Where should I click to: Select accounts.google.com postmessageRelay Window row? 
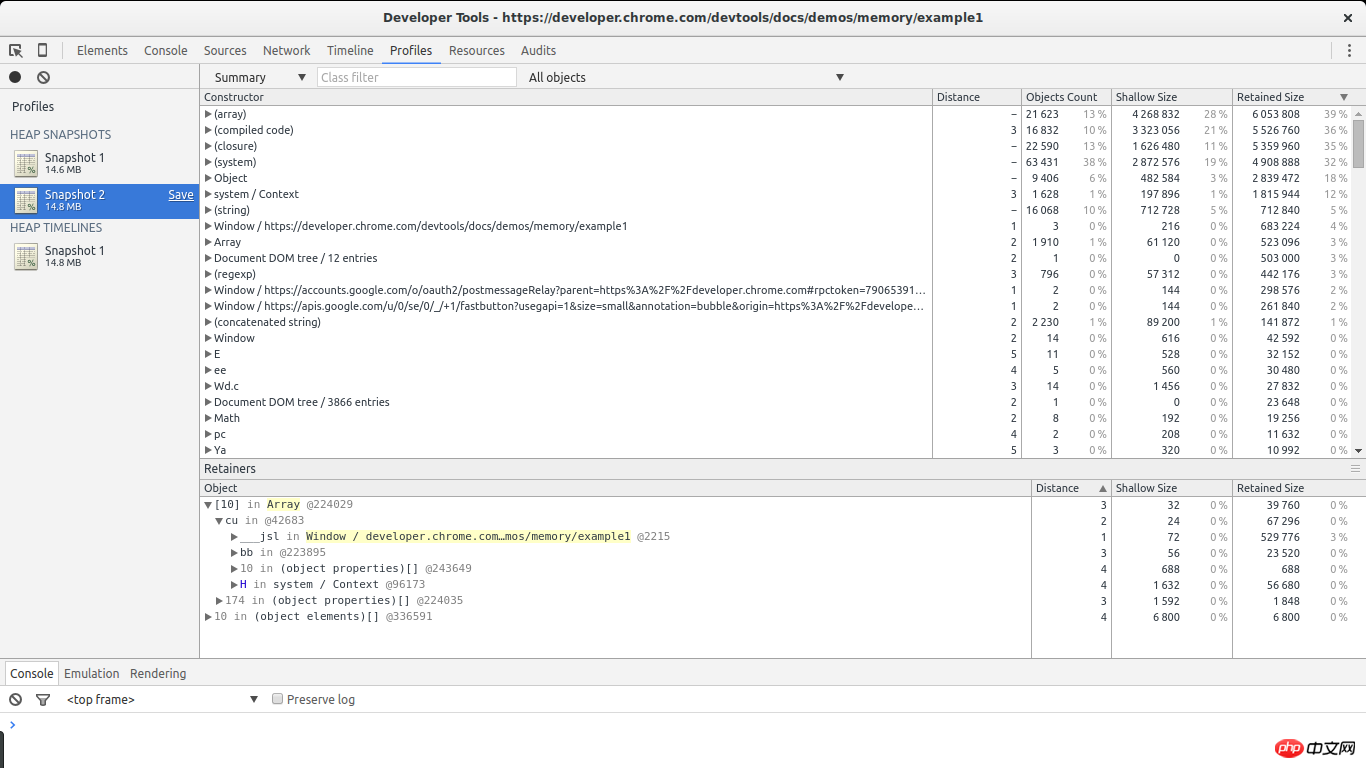(x=776, y=290)
